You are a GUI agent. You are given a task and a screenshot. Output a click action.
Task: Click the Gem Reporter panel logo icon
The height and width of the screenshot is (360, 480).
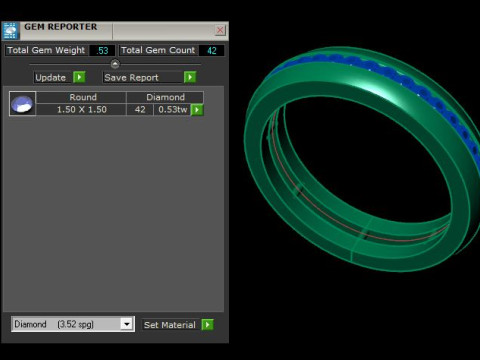pyautogui.click(x=11, y=31)
